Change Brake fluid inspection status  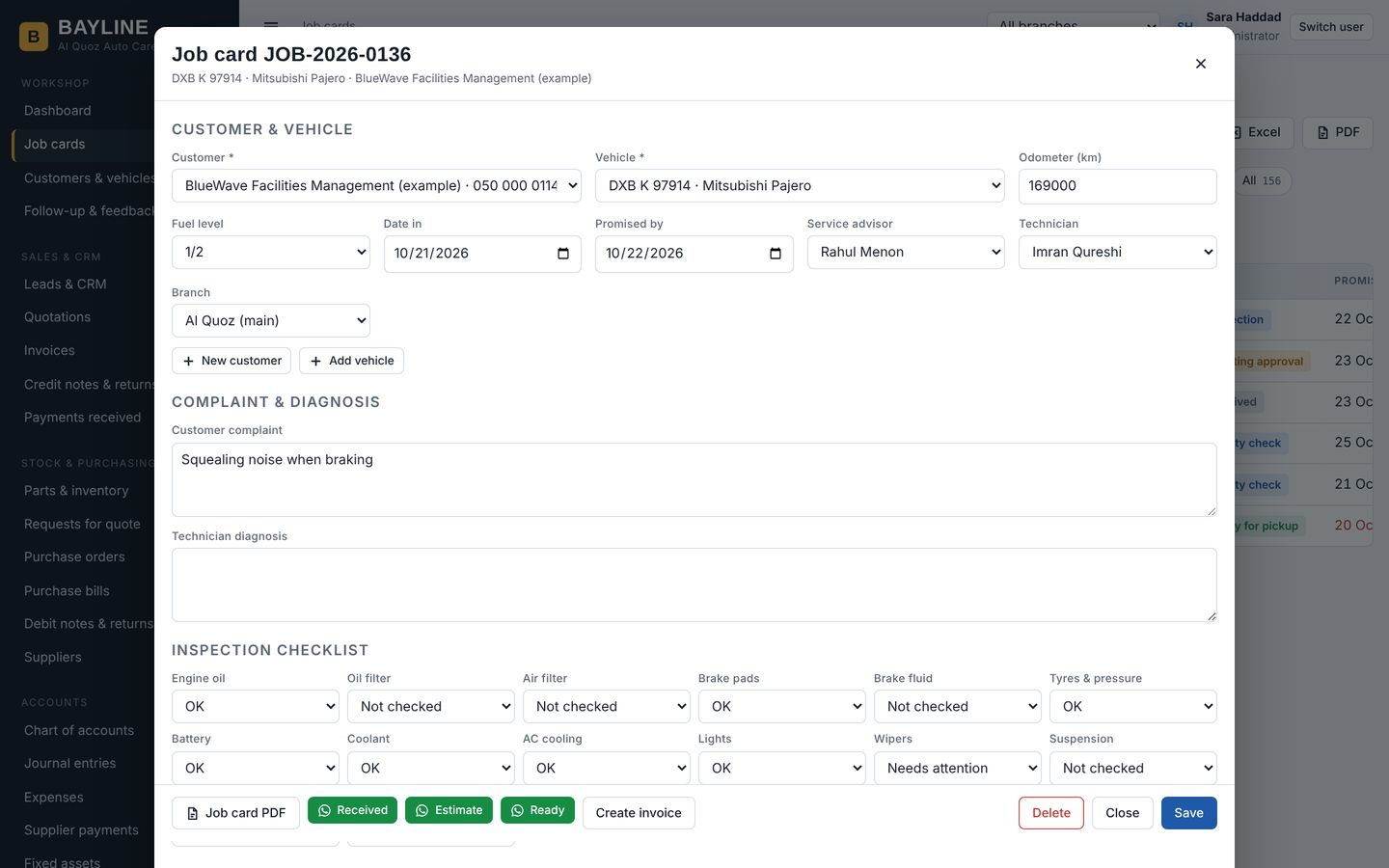coord(958,707)
